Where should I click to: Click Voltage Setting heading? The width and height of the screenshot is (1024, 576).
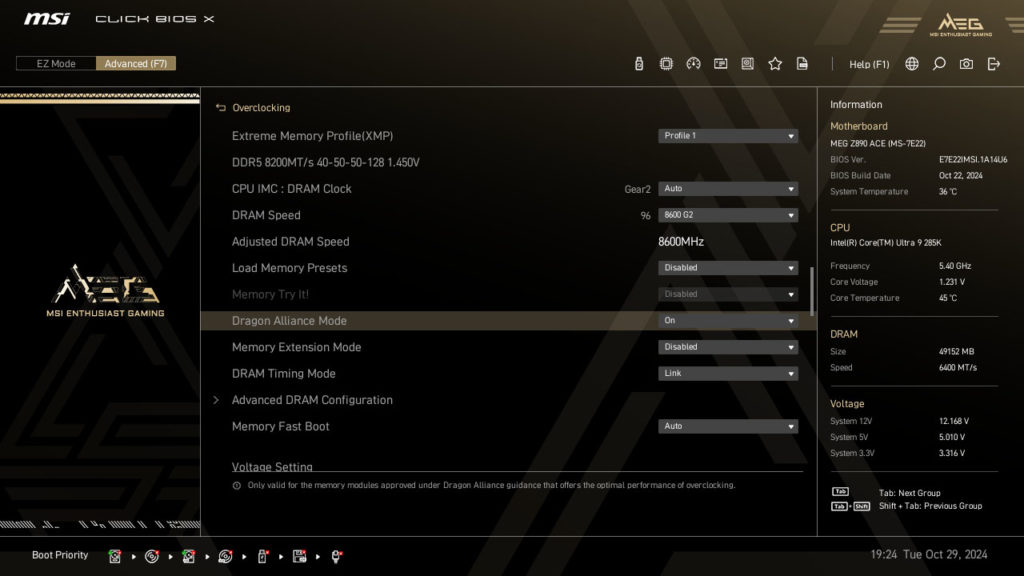pyautogui.click(x=272, y=466)
